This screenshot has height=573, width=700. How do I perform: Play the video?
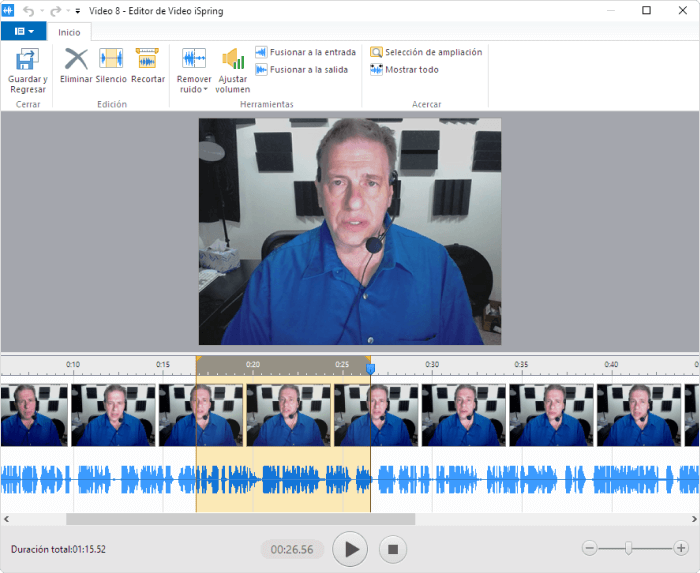(x=350, y=549)
